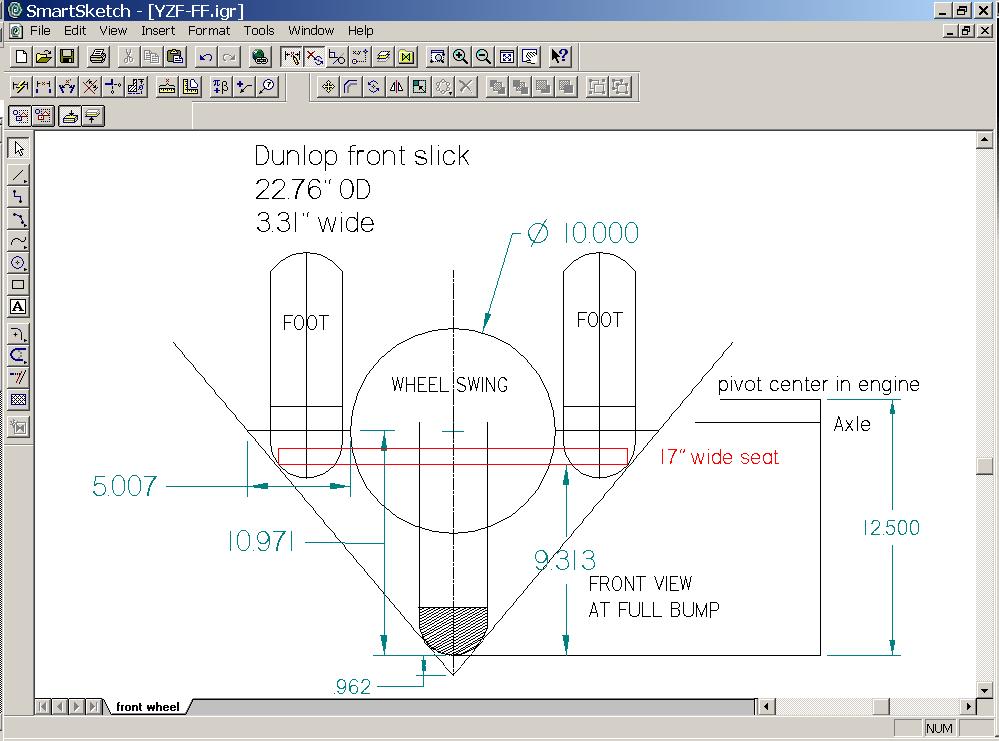Click horizontal scrollbar right arrow
This screenshot has width=999, height=741.
click(968, 707)
